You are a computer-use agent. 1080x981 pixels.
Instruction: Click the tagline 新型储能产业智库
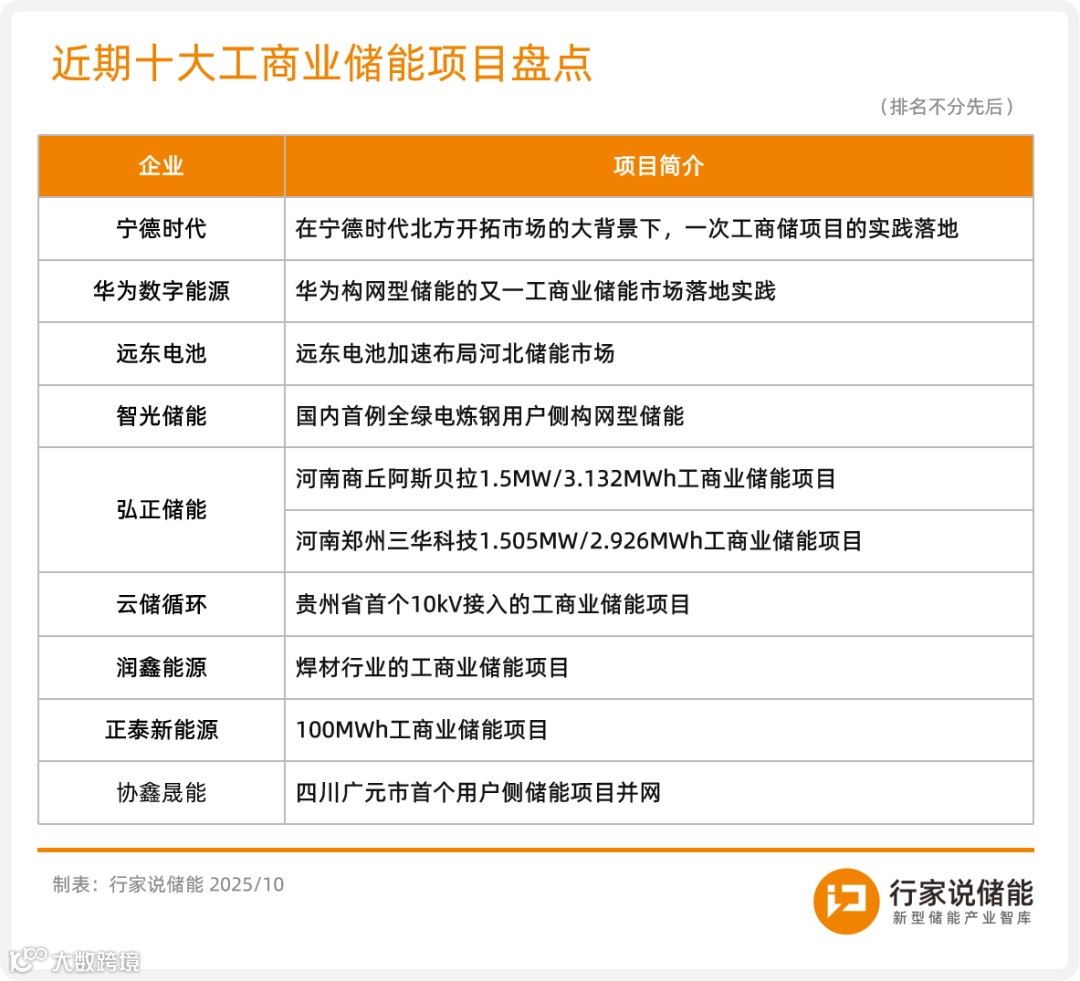pyautogui.click(x=962, y=918)
